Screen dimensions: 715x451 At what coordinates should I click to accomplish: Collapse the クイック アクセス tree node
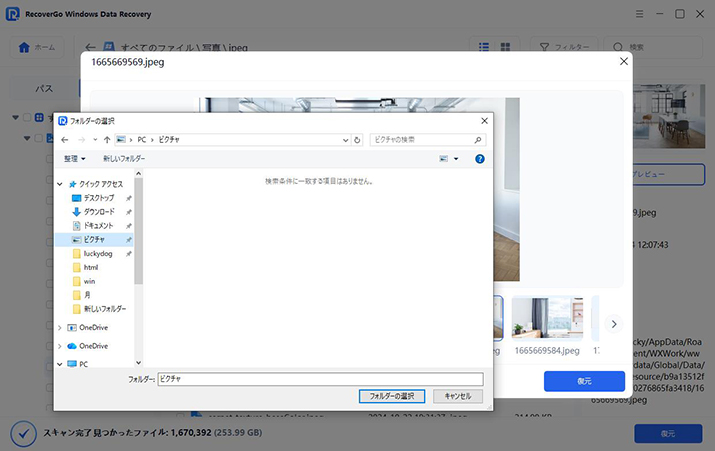[60, 184]
